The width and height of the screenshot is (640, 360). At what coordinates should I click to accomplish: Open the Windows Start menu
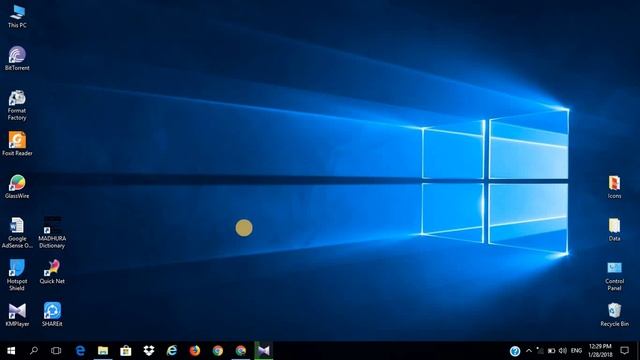click(11, 351)
